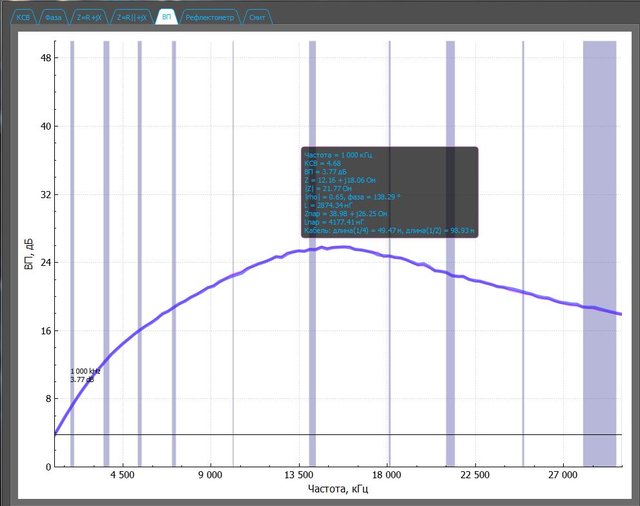The image size is (640, 506).
Task: Show the Смит chart tab
Action: 256,18
